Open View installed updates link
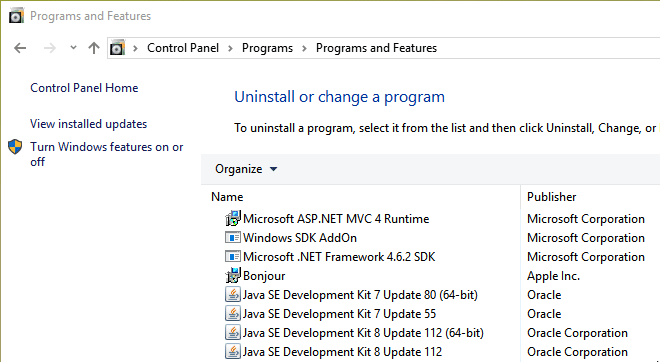 [x=88, y=124]
